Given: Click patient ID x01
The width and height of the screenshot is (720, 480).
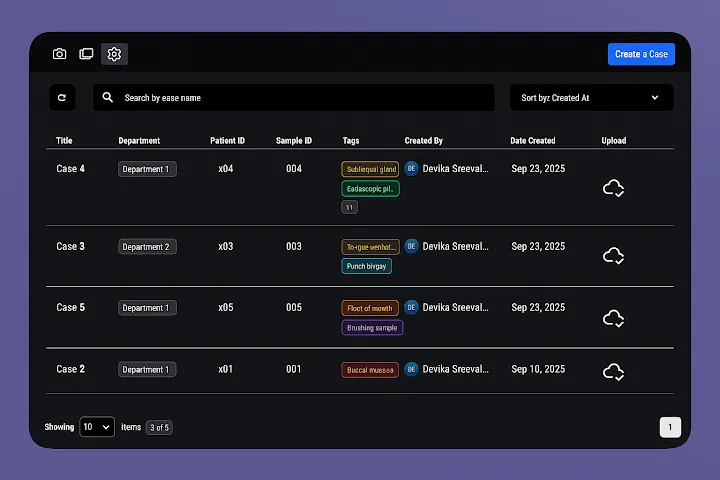Looking at the screenshot, I should click(225, 369).
